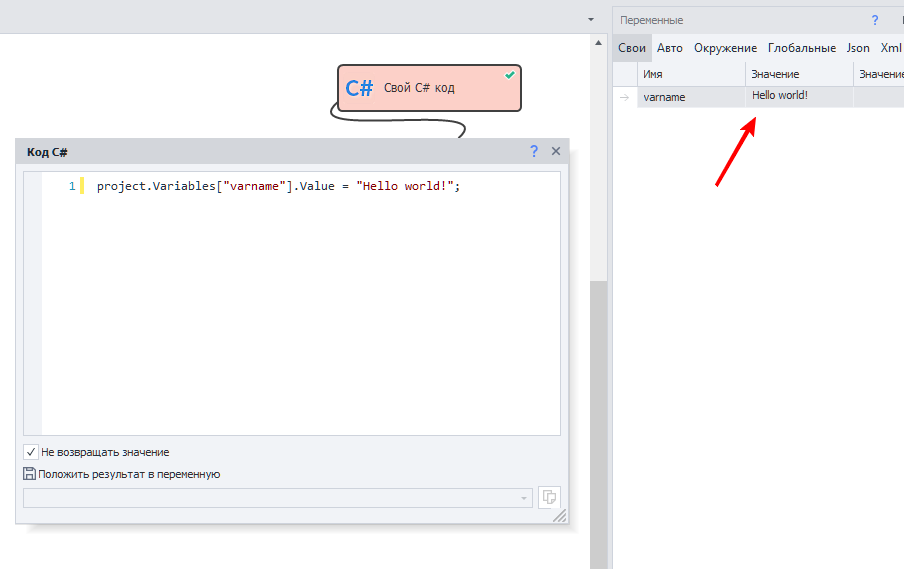Expand the tab list dropdown arrow above canvas

tap(591, 19)
